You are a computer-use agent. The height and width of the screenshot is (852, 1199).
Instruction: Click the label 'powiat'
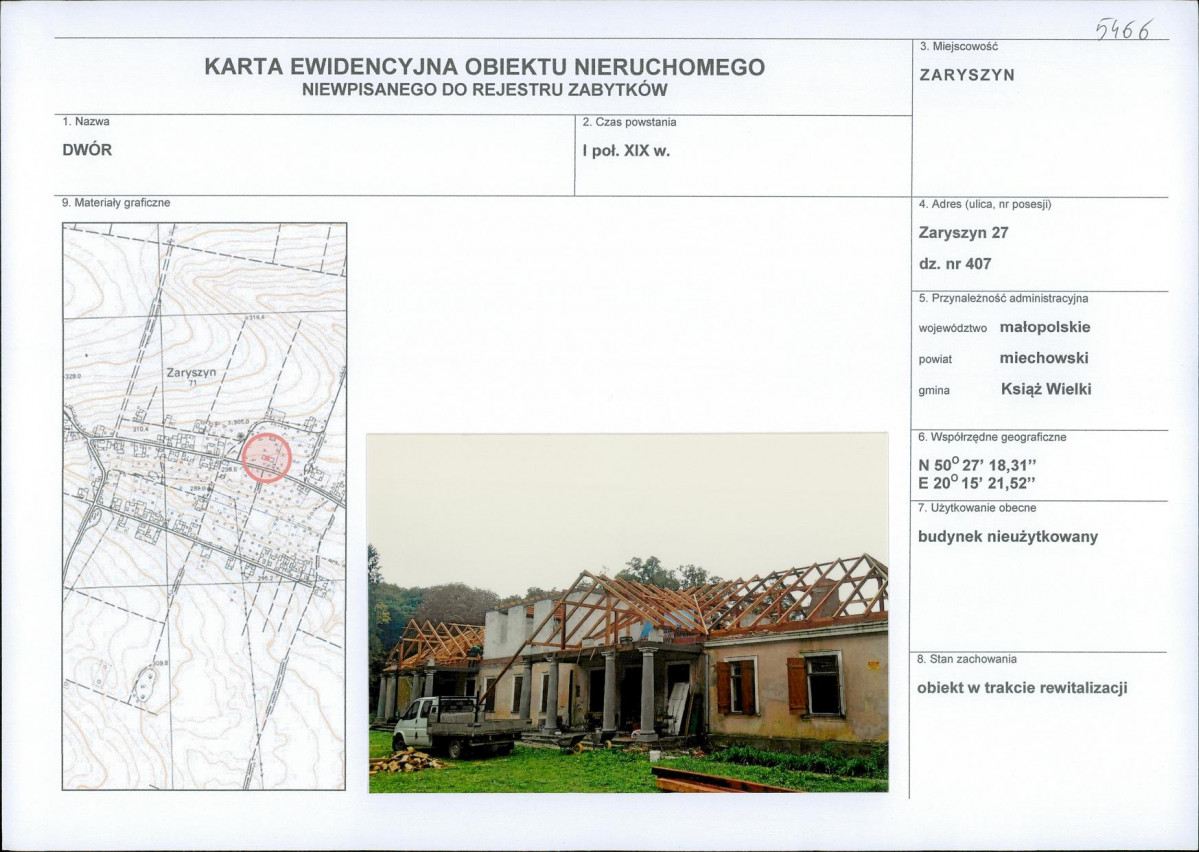point(935,359)
